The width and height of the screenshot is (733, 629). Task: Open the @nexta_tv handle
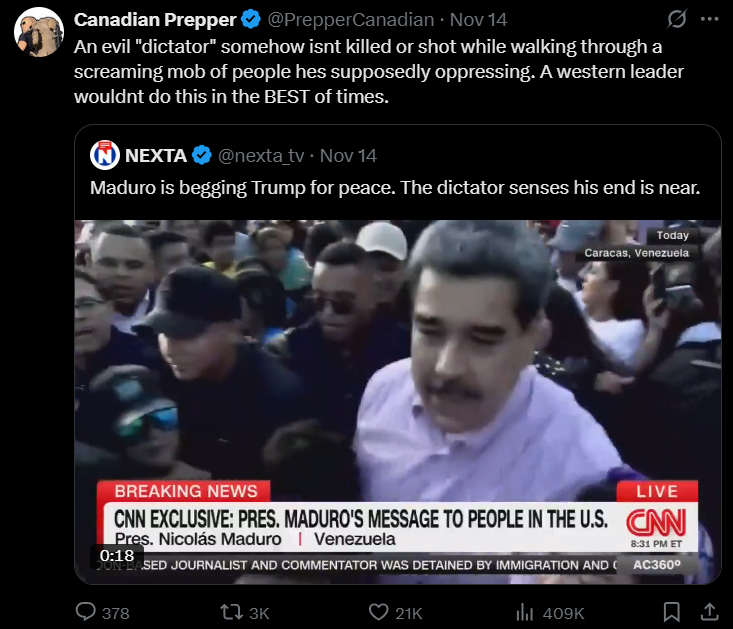pyautogui.click(x=261, y=156)
